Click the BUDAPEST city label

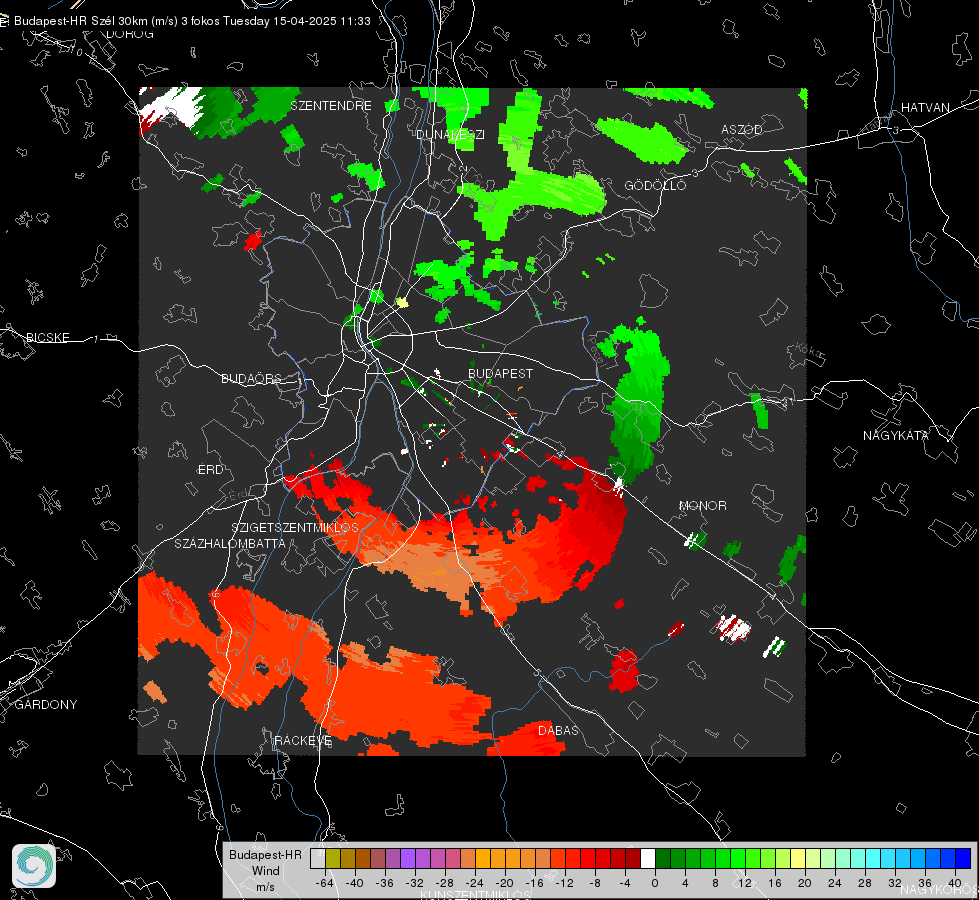[x=500, y=373]
